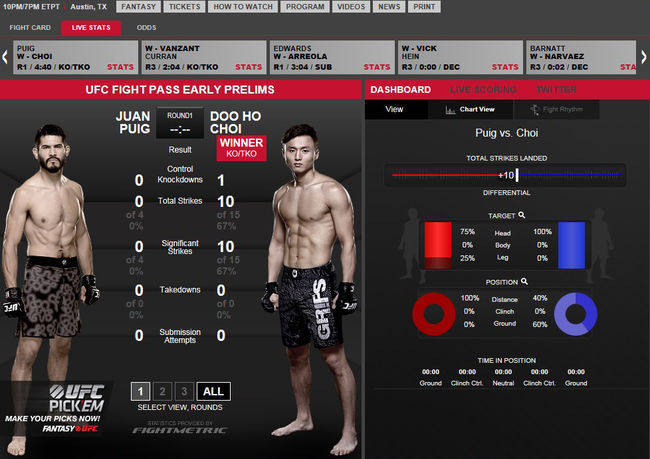Select the Edwards vs Arreola fight card
650x459 pixels.
[x=332, y=57]
